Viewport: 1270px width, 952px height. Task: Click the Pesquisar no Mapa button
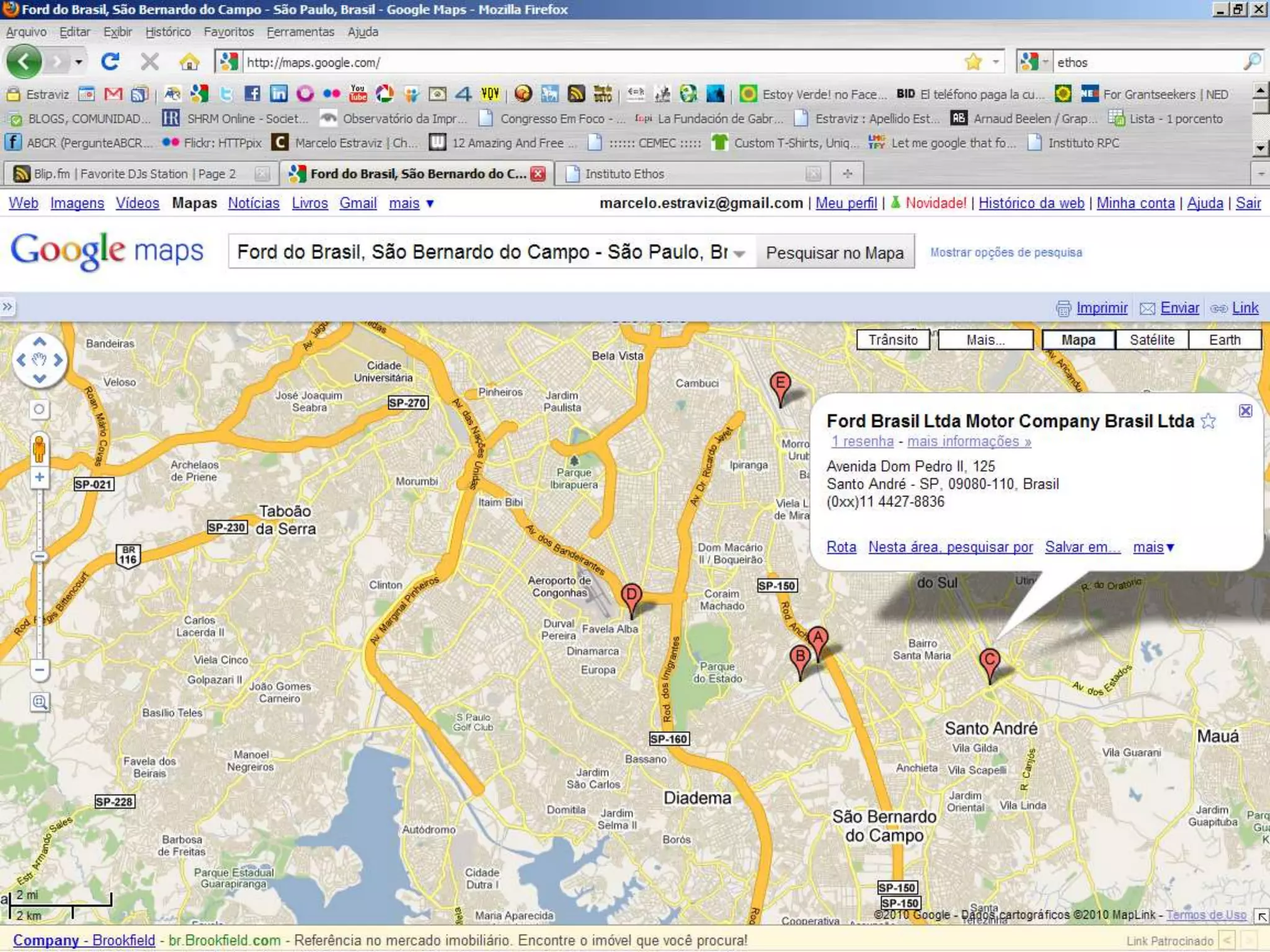834,253
